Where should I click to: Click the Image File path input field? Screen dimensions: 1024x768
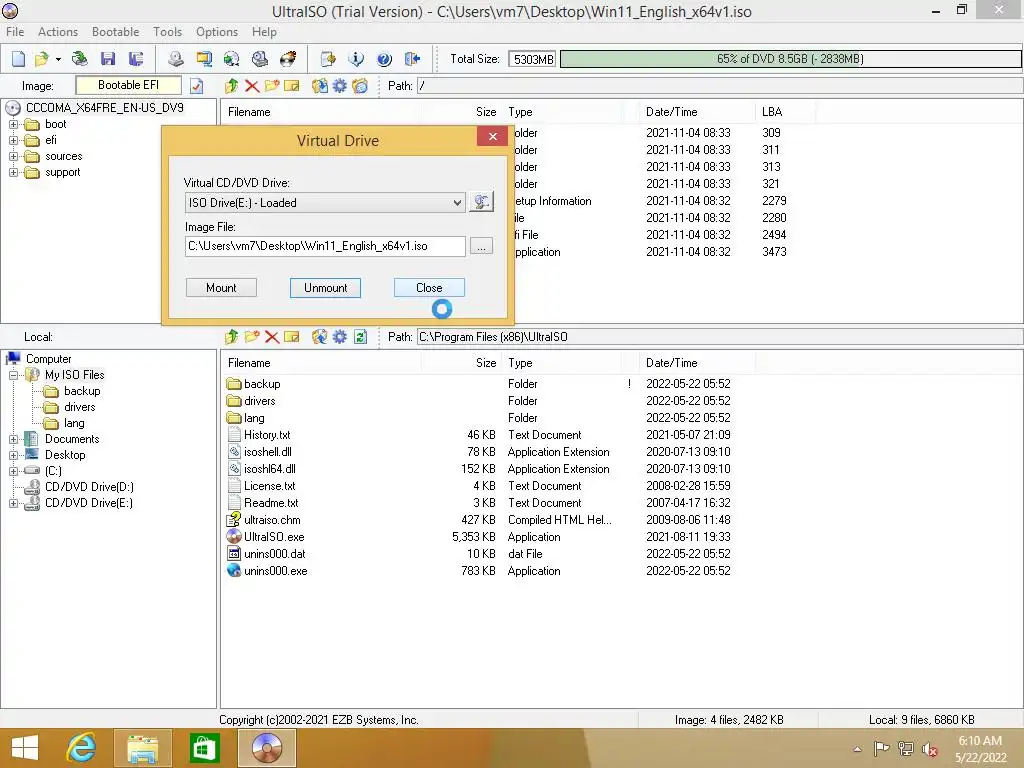tap(325, 246)
